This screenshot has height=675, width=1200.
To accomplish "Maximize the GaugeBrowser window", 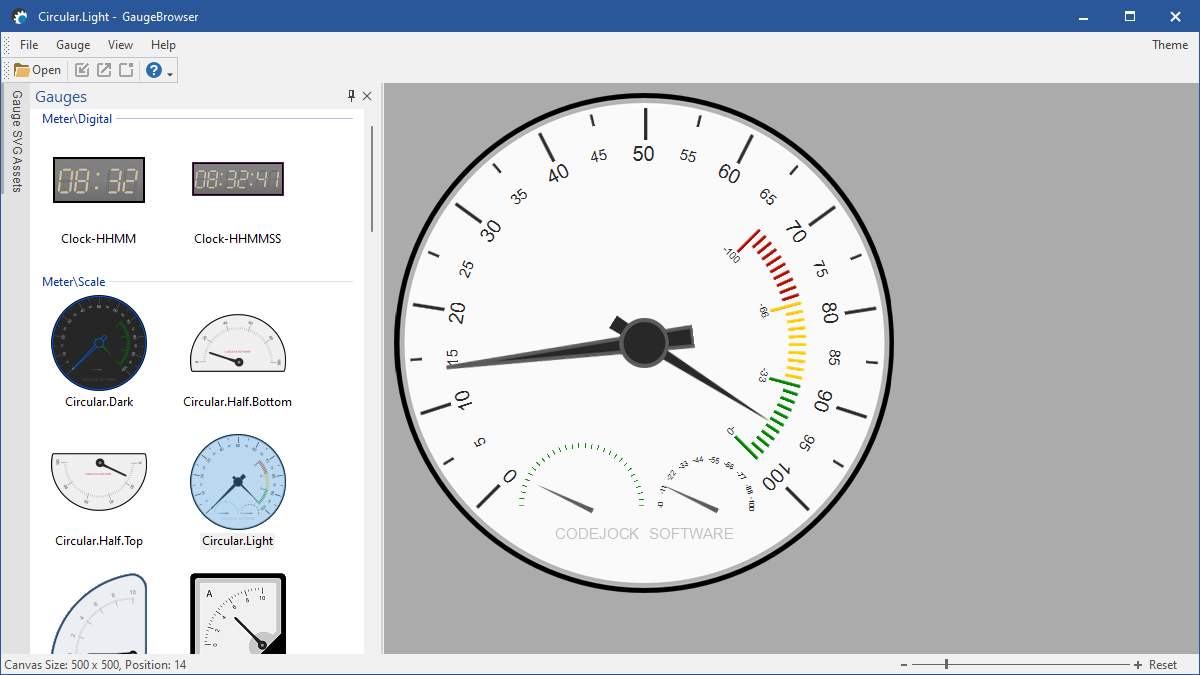I will (1130, 16).
